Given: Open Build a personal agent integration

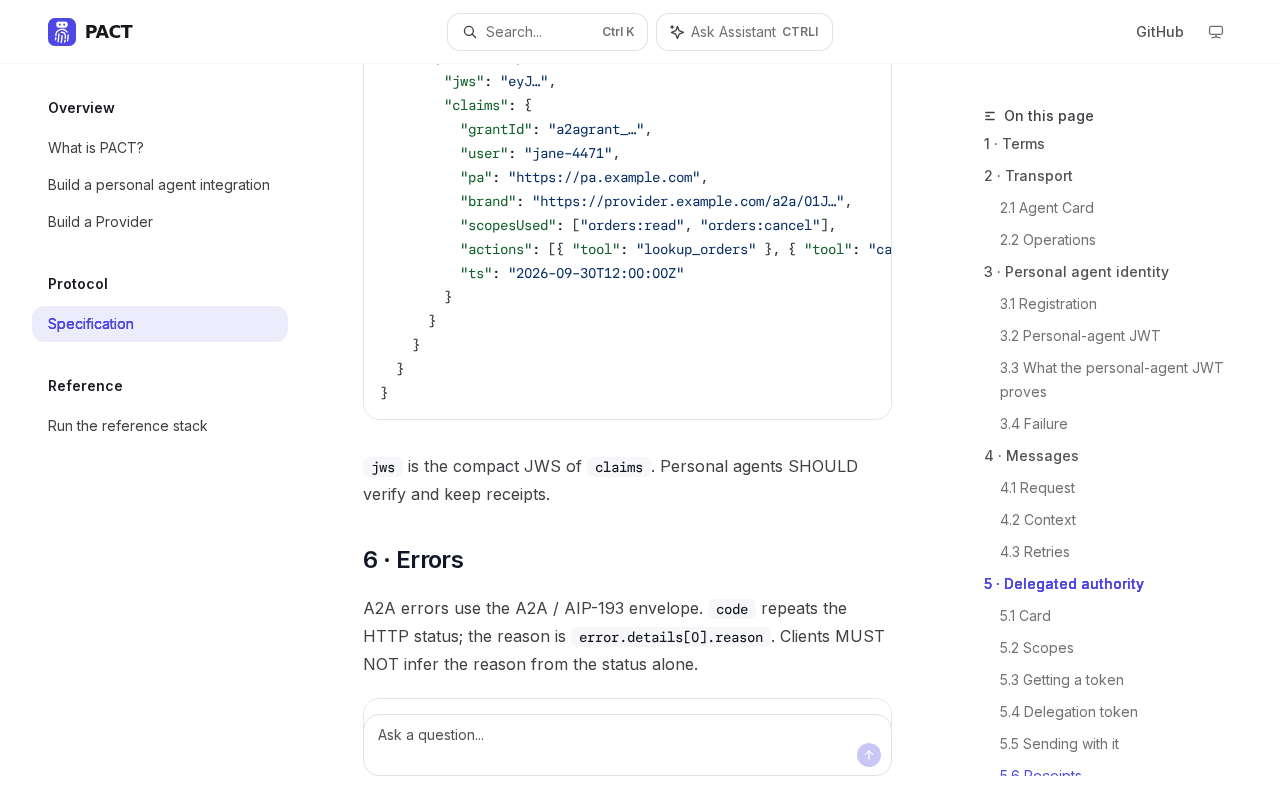Looking at the screenshot, I should tap(160, 185).
